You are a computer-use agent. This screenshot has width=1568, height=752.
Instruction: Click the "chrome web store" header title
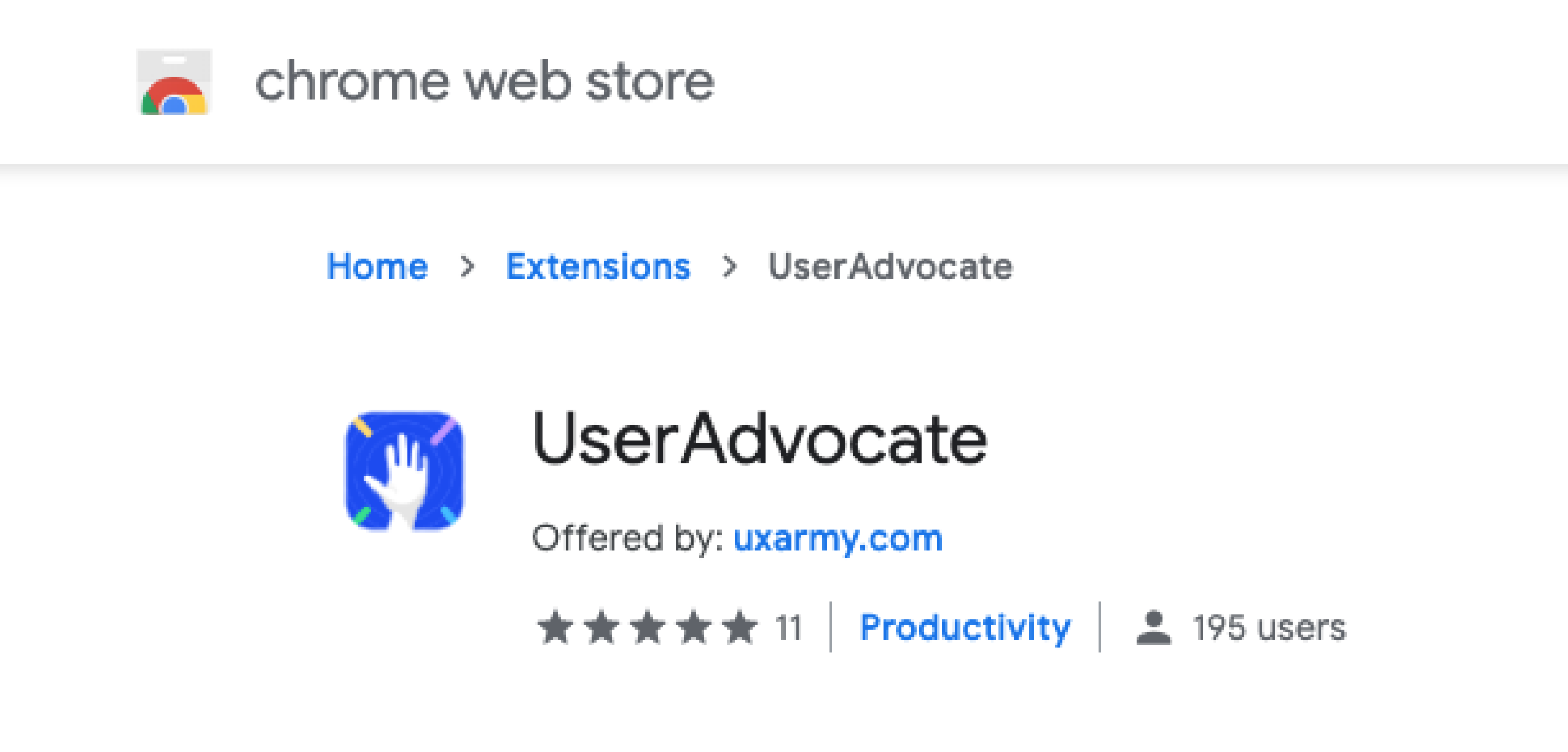[484, 82]
